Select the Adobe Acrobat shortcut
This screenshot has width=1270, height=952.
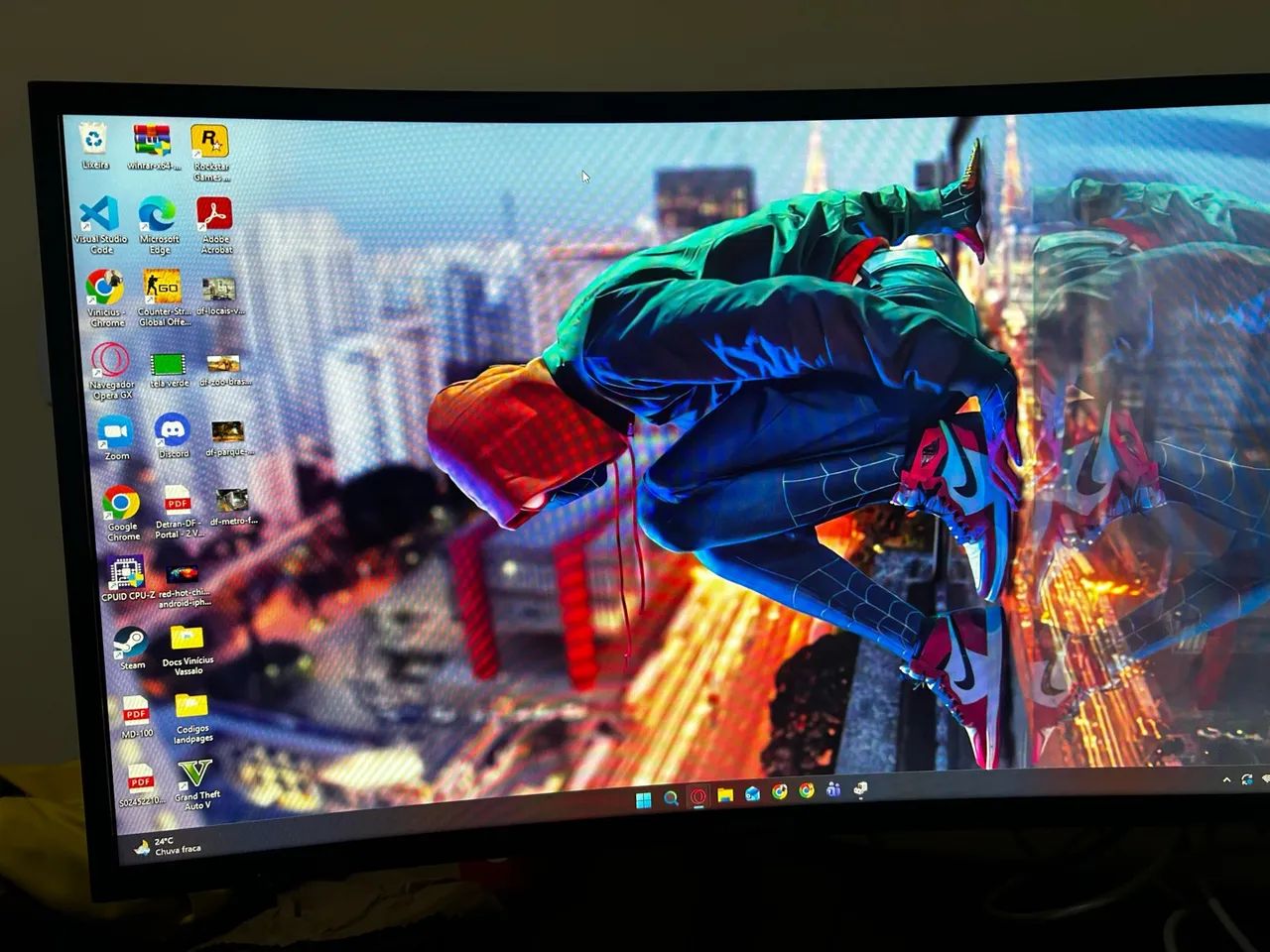(215, 225)
